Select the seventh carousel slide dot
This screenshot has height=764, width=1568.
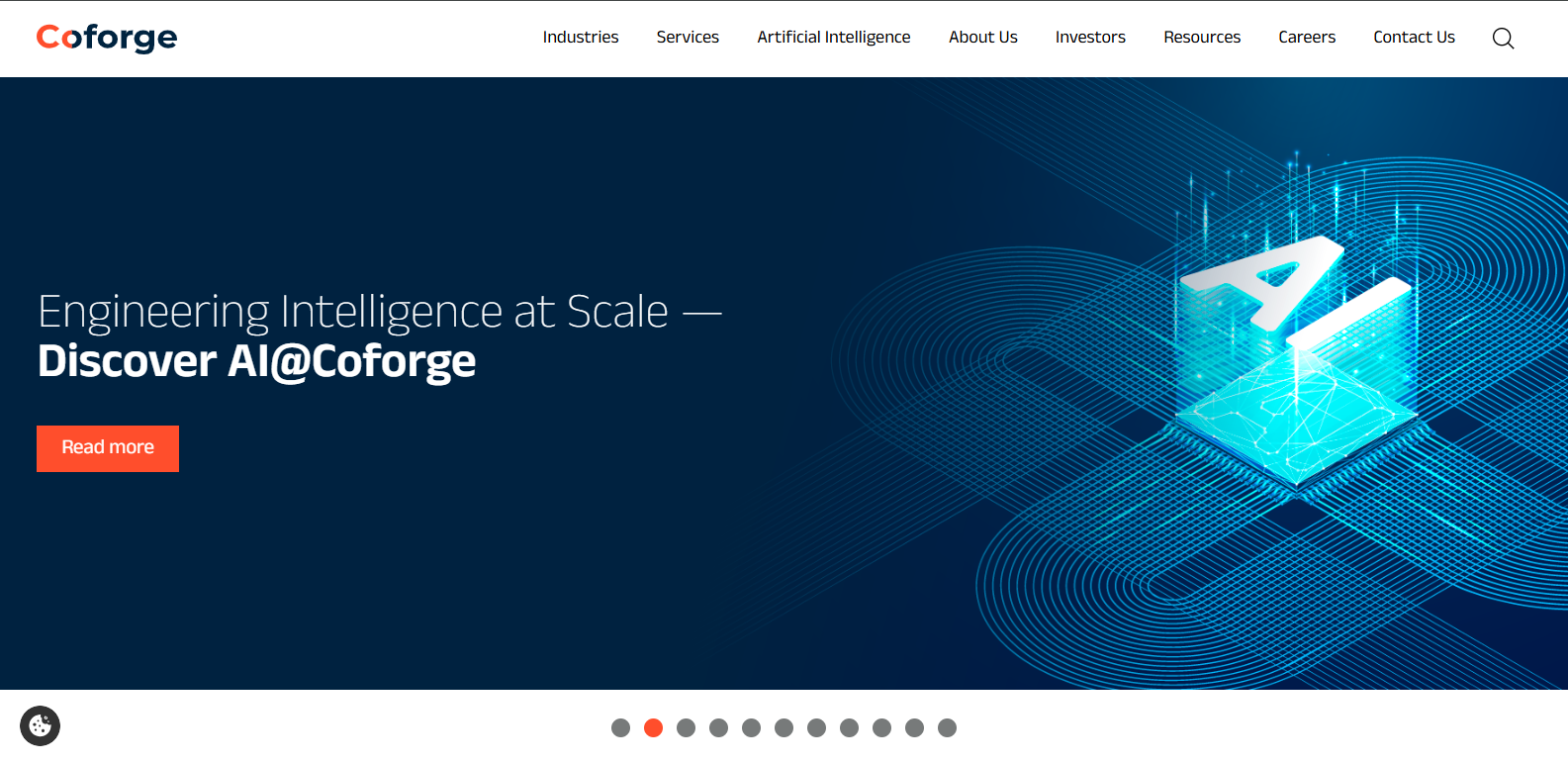[816, 728]
